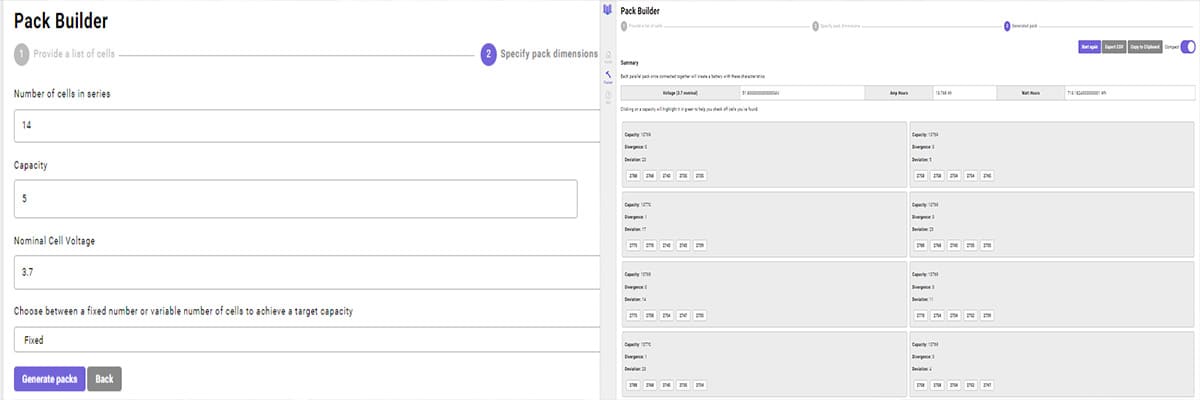Click the step 1 circle in right panel
This screenshot has width=1200, height=400.
(625, 26)
